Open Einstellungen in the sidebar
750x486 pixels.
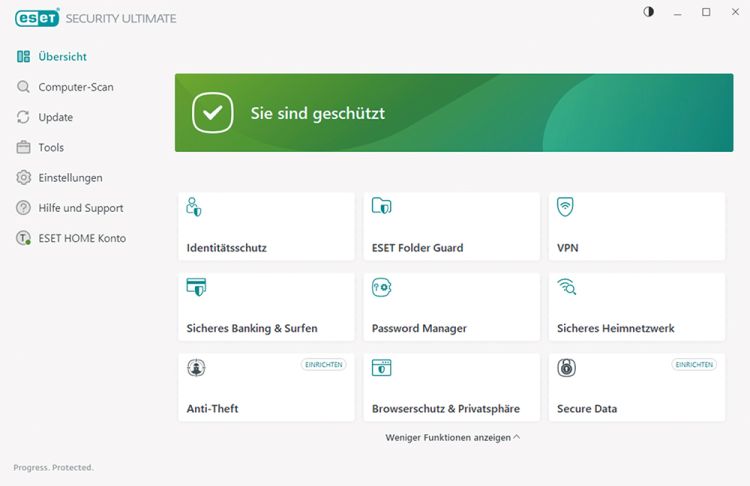pos(70,177)
